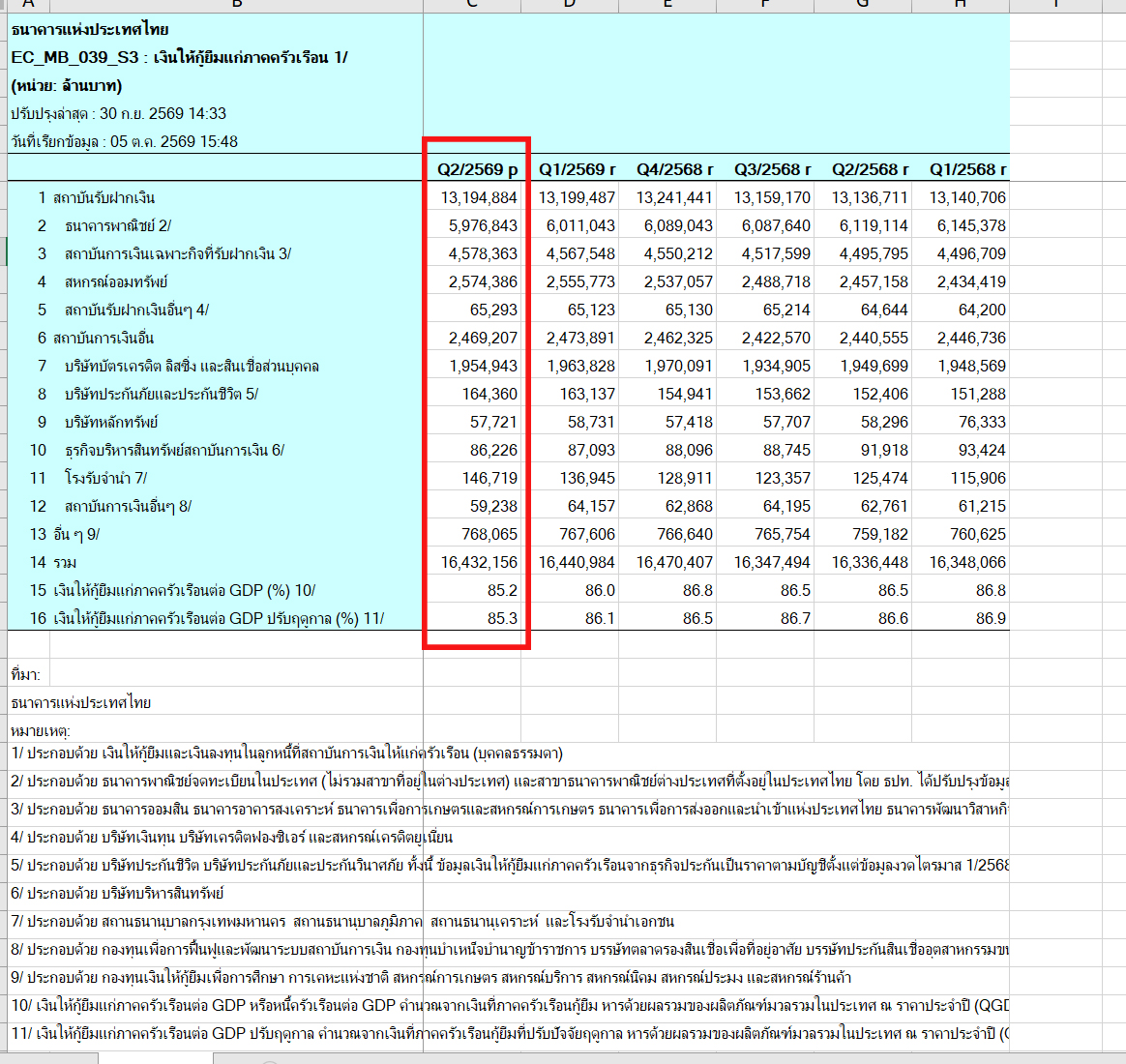Select the label 'บริษัทบัตรเครดิต ลิสซิ่ง และสินเชื่อส่วนบุคคล'
1126x1064 pixels.
click(x=192, y=367)
